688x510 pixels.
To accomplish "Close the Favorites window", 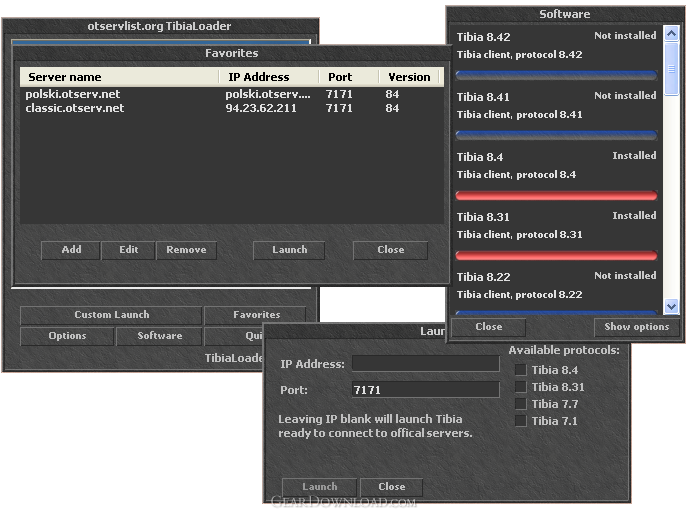I will 391,250.
